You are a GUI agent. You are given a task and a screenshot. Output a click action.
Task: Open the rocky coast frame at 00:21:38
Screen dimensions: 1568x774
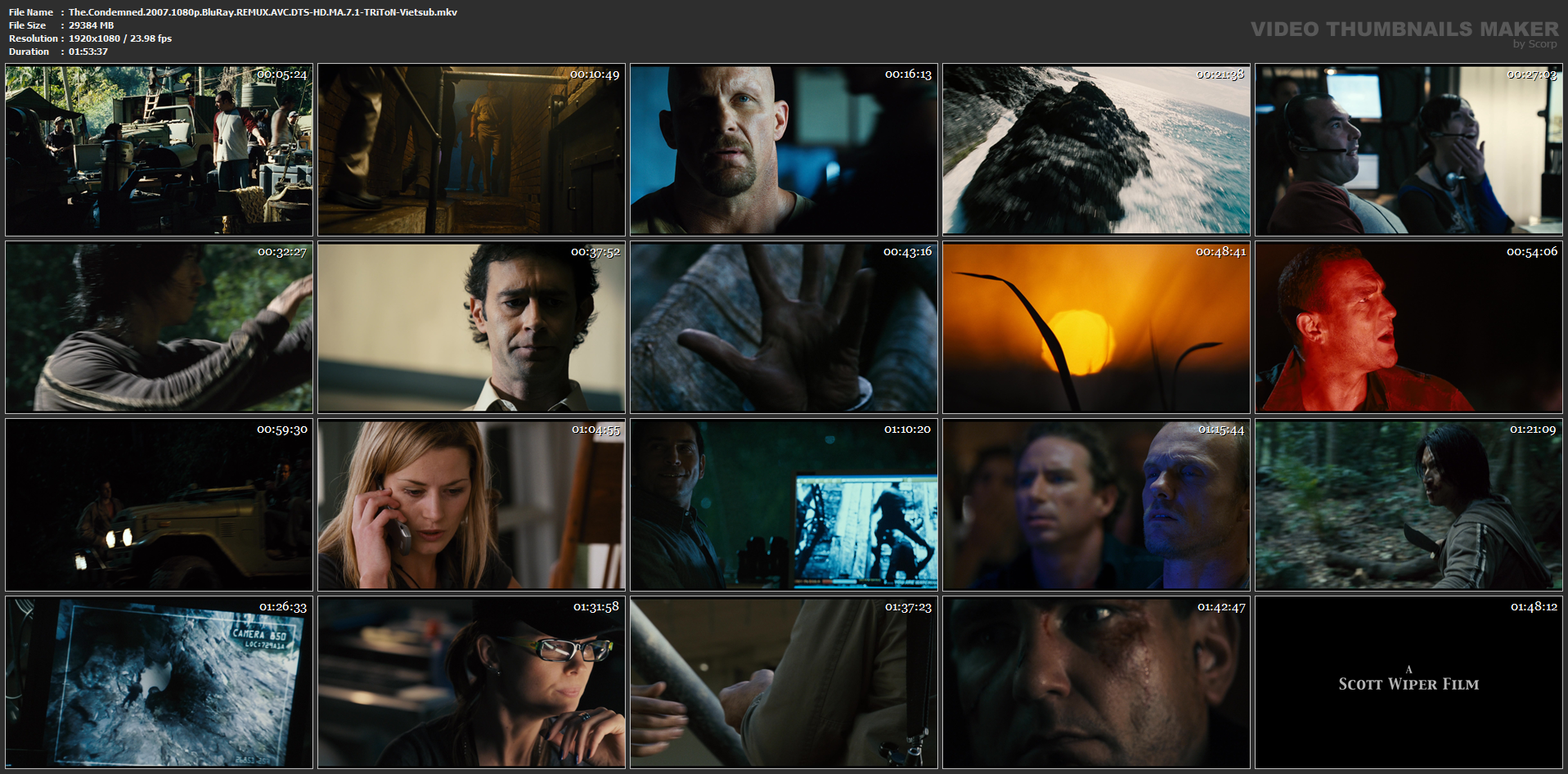coord(1096,150)
